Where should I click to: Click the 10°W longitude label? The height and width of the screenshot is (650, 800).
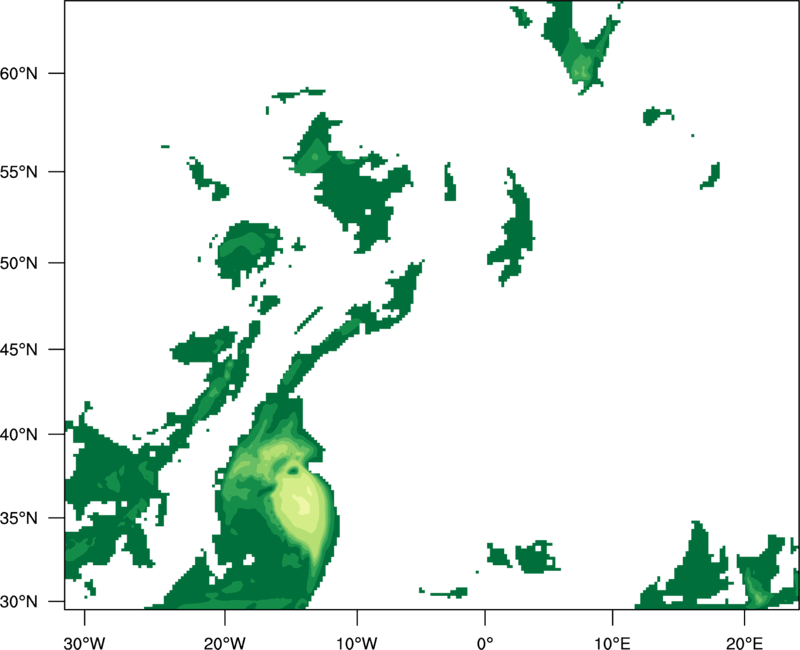click(x=357, y=643)
